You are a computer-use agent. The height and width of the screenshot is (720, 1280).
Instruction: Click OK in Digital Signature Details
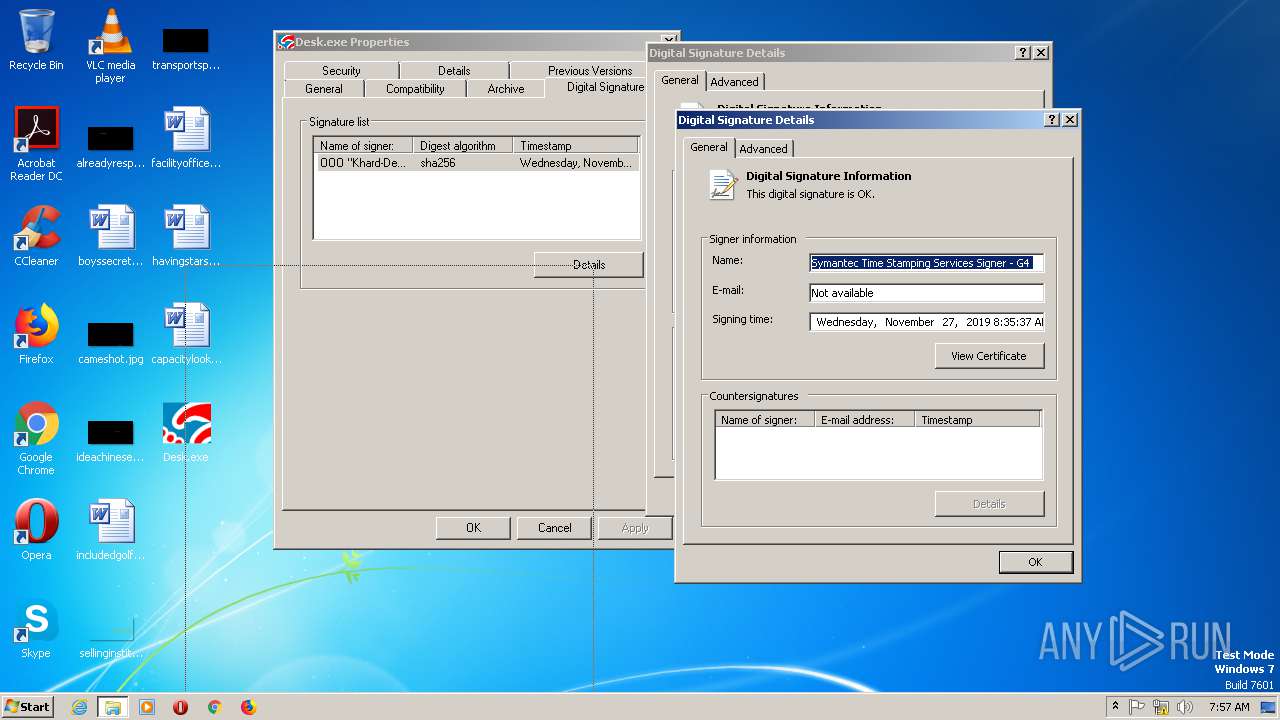1035,562
